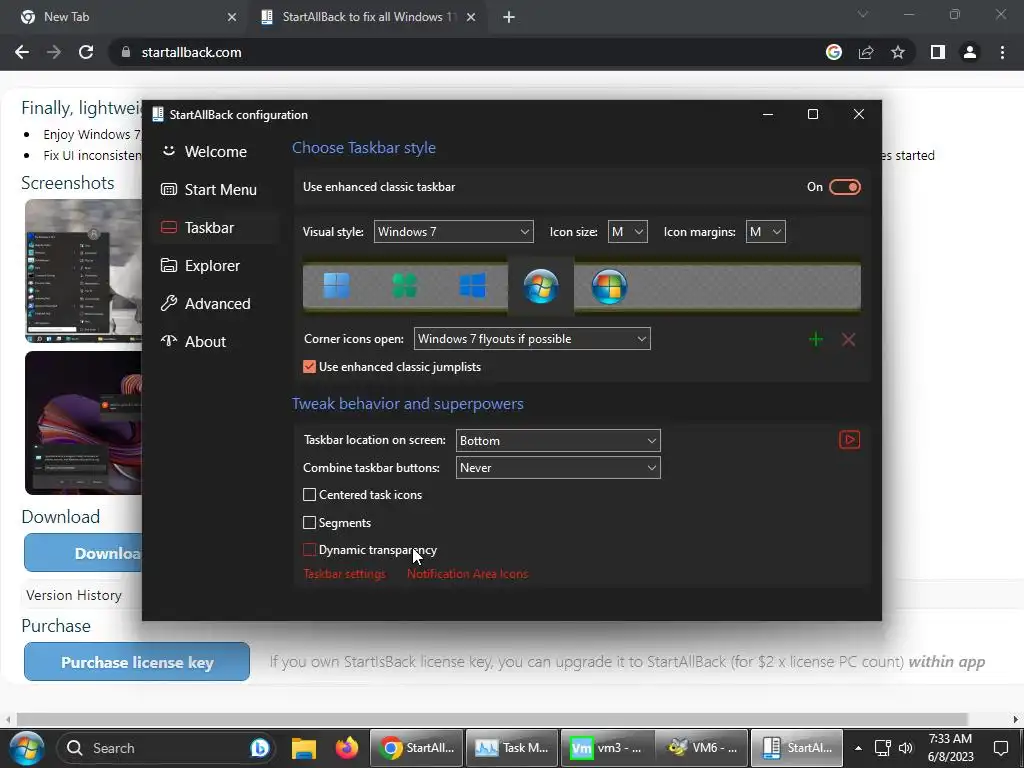Image resolution: width=1024 pixels, height=768 pixels.
Task: Open notification center icon
Action: point(1000,748)
